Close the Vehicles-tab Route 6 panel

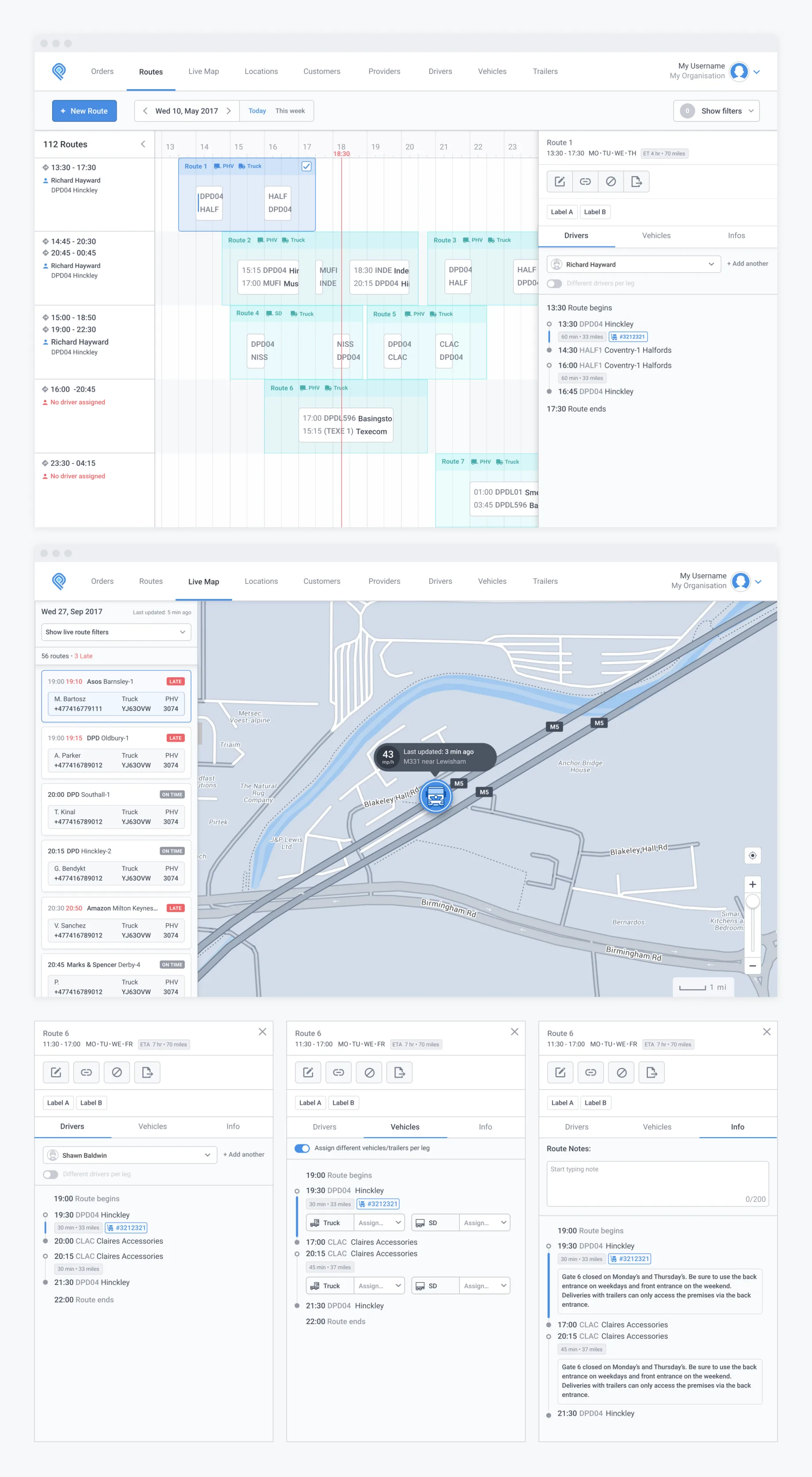click(x=515, y=1032)
